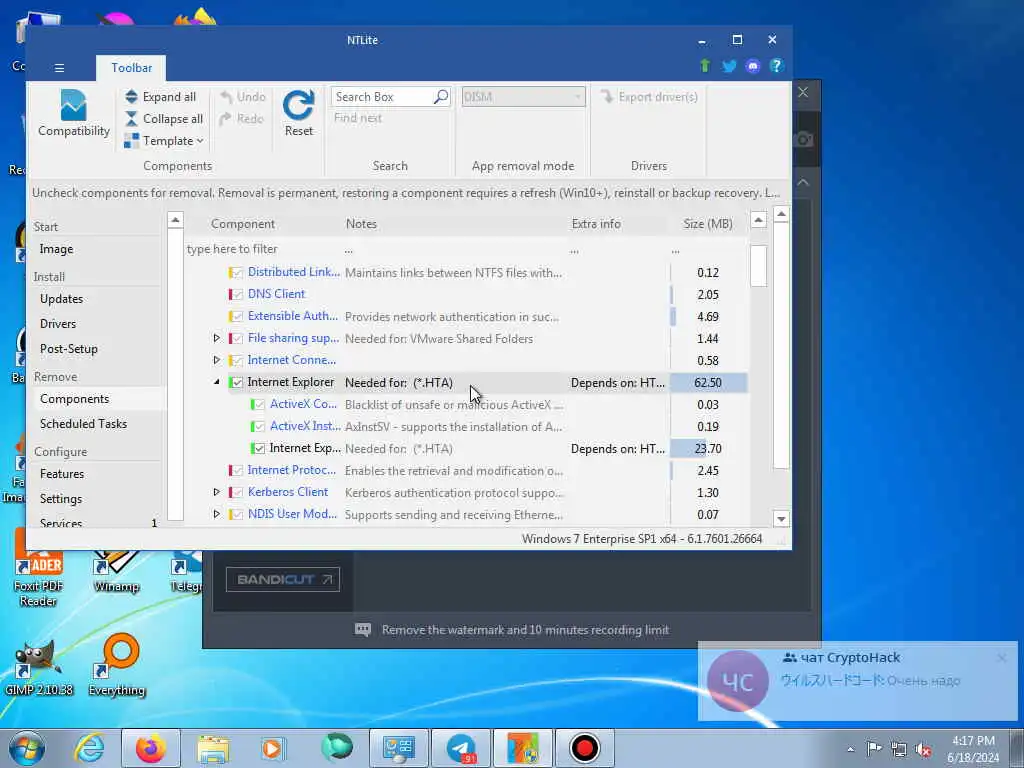
Task: Open Telegram from the taskbar
Action: point(461,748)
